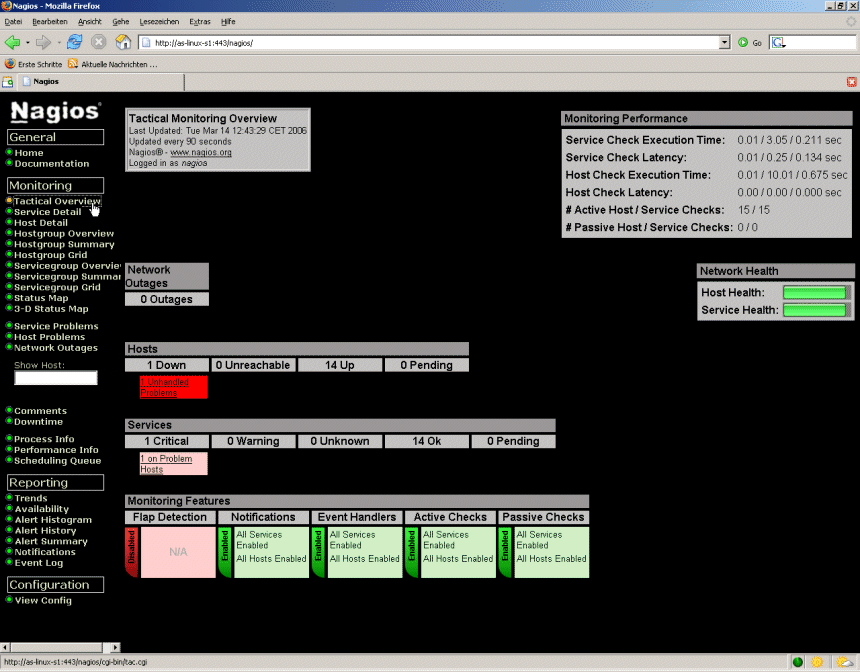
Task: Open Host Detail sidebar link
Action: tap(41, 223)
